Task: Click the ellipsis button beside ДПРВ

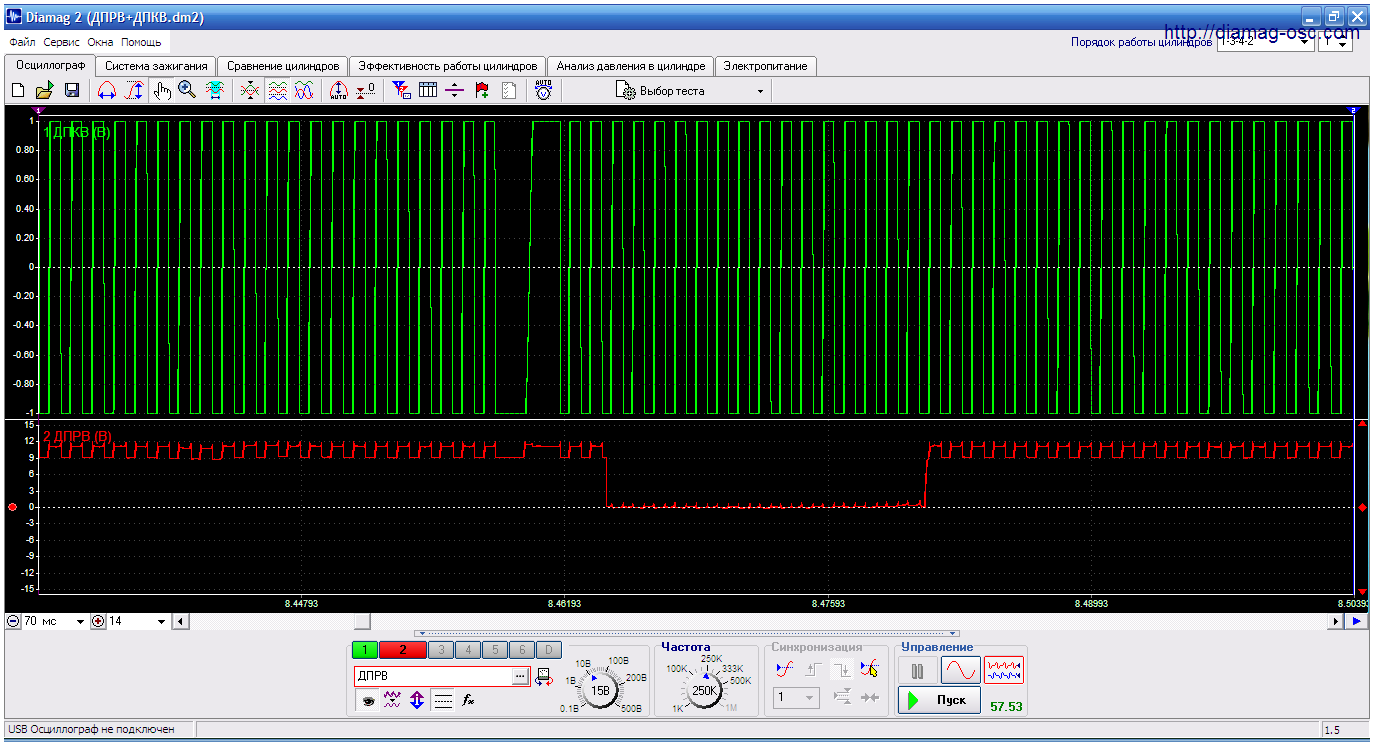Action: click(x=519, y=677)
